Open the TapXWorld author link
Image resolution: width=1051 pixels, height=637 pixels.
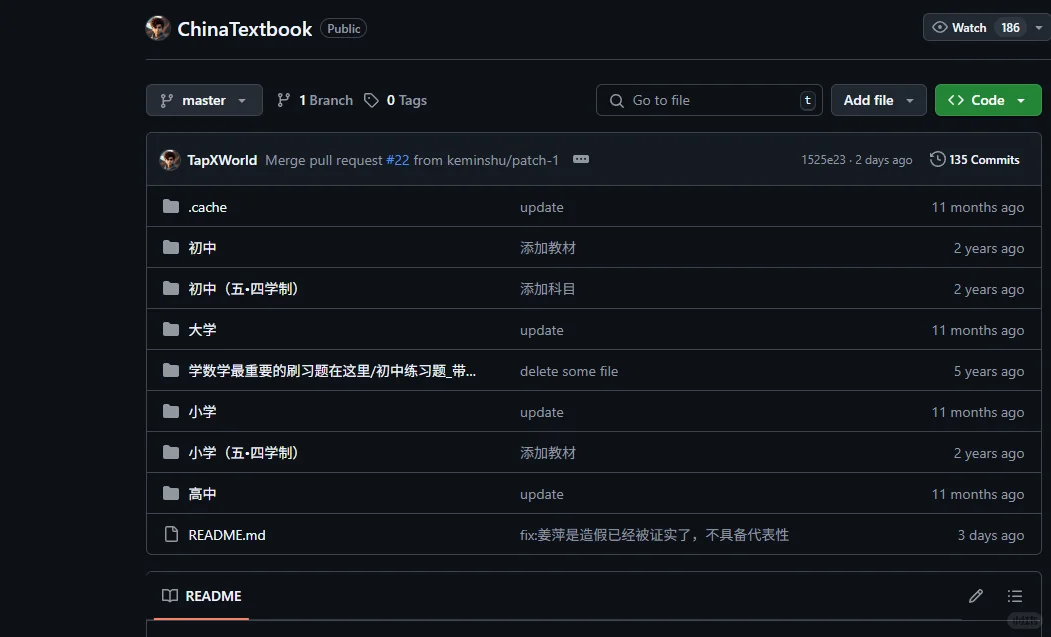click(222, 160)
